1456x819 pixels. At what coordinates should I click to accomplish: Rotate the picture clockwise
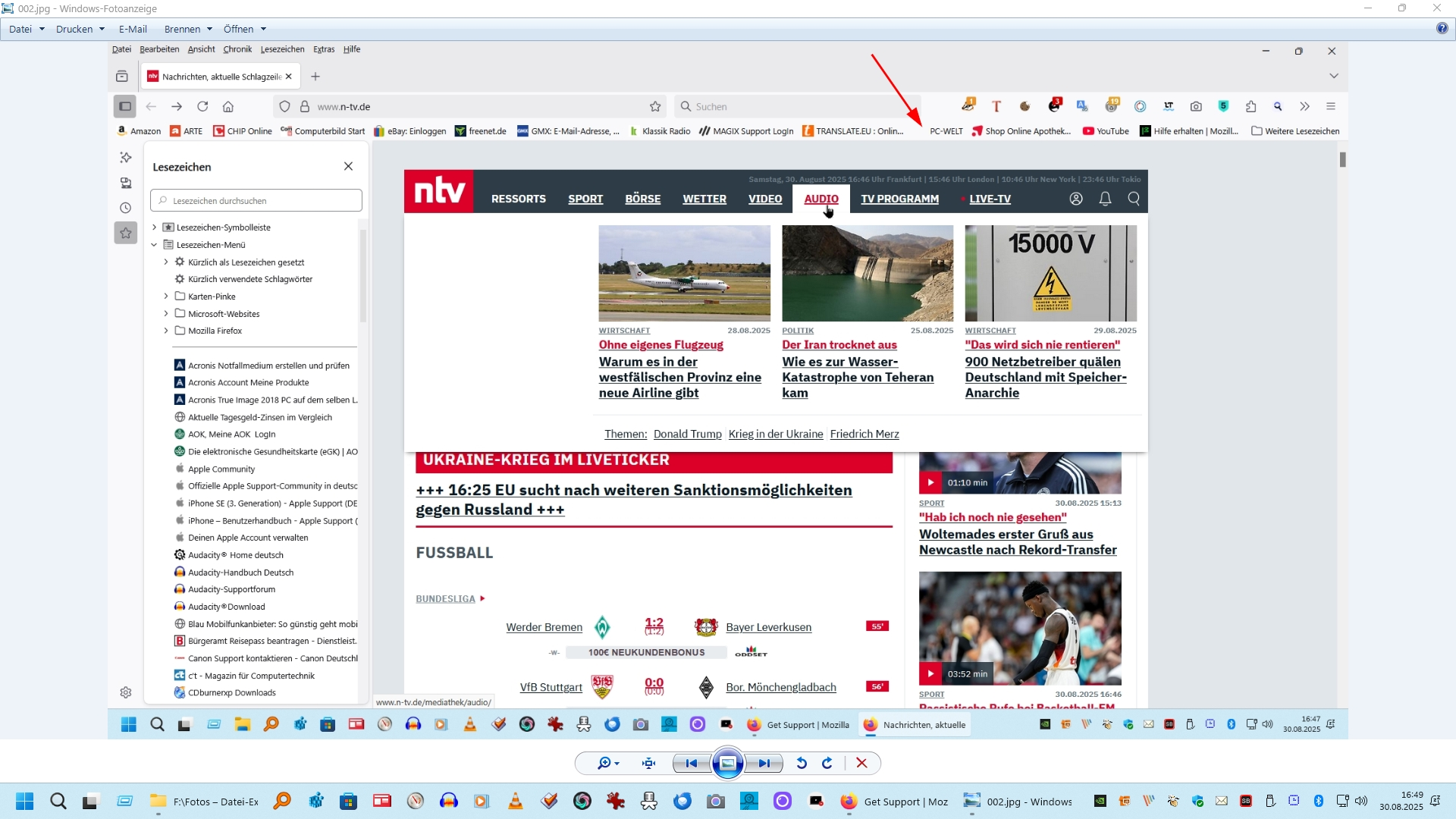(x=827, y=763)
